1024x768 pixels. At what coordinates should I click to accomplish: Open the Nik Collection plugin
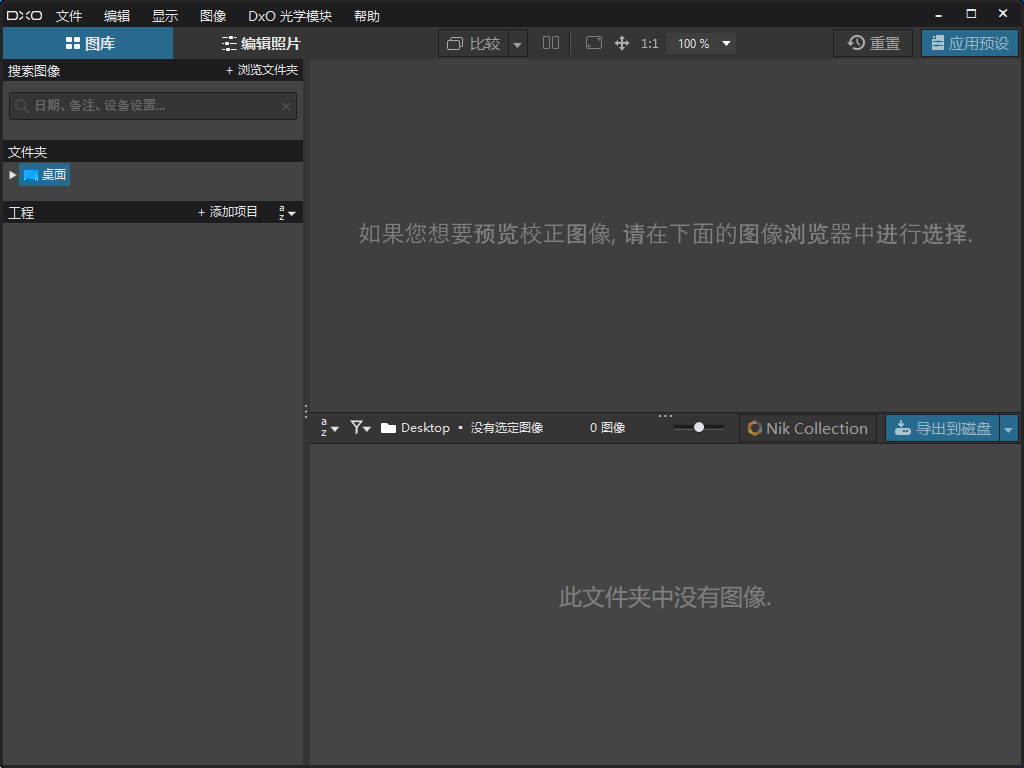click(x=807, y=428)
